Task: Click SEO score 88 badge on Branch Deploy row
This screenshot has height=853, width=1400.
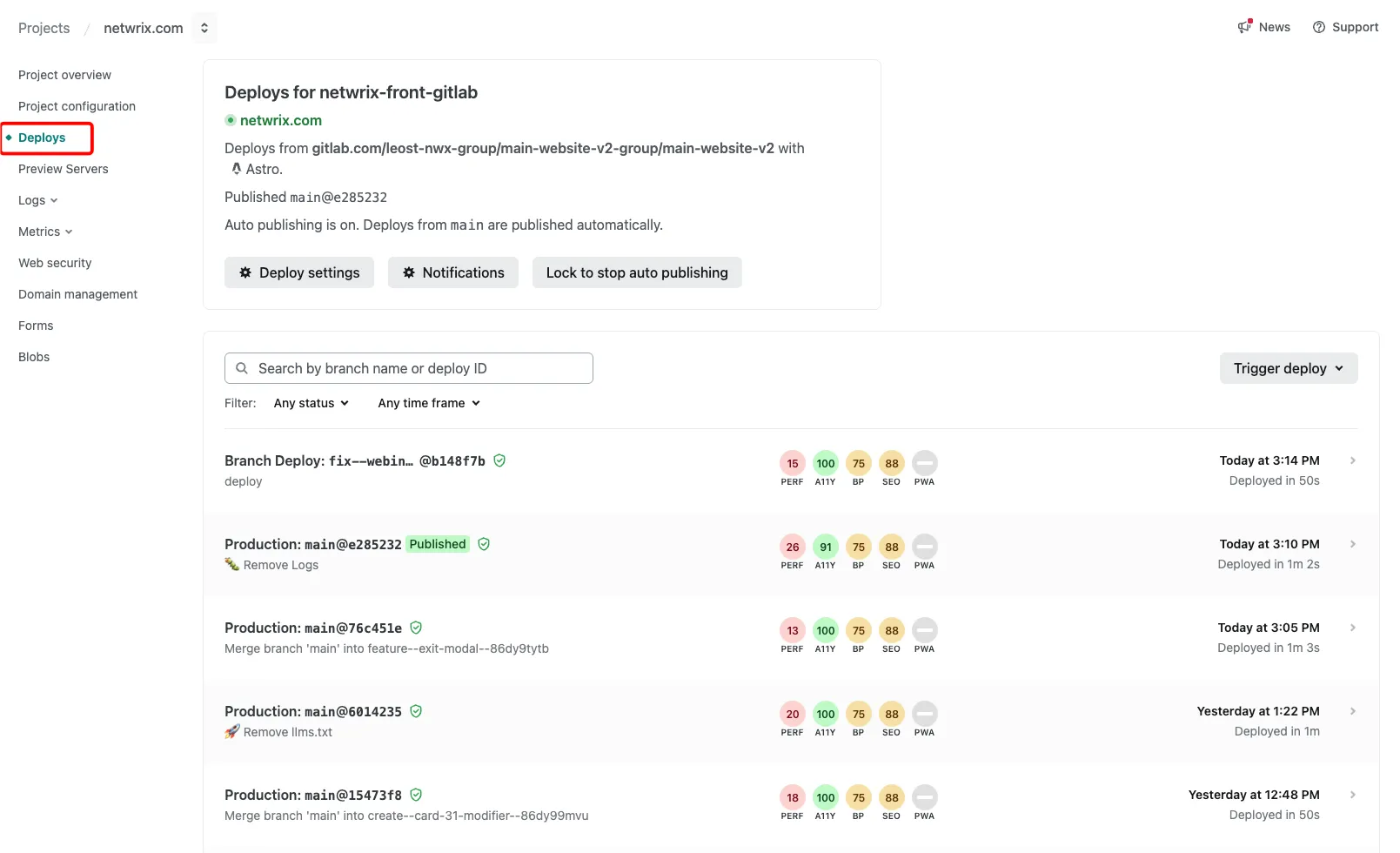Action: click(892, 463)
